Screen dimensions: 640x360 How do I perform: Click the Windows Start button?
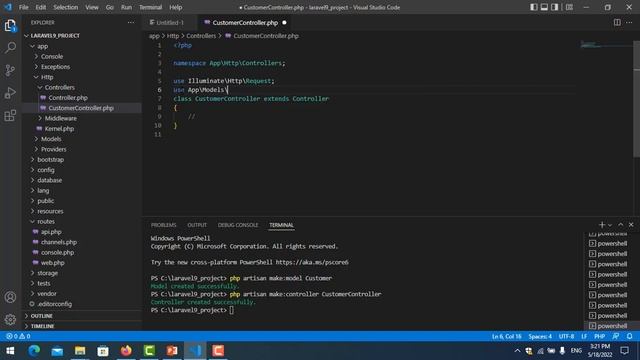[x=10, y=351]
